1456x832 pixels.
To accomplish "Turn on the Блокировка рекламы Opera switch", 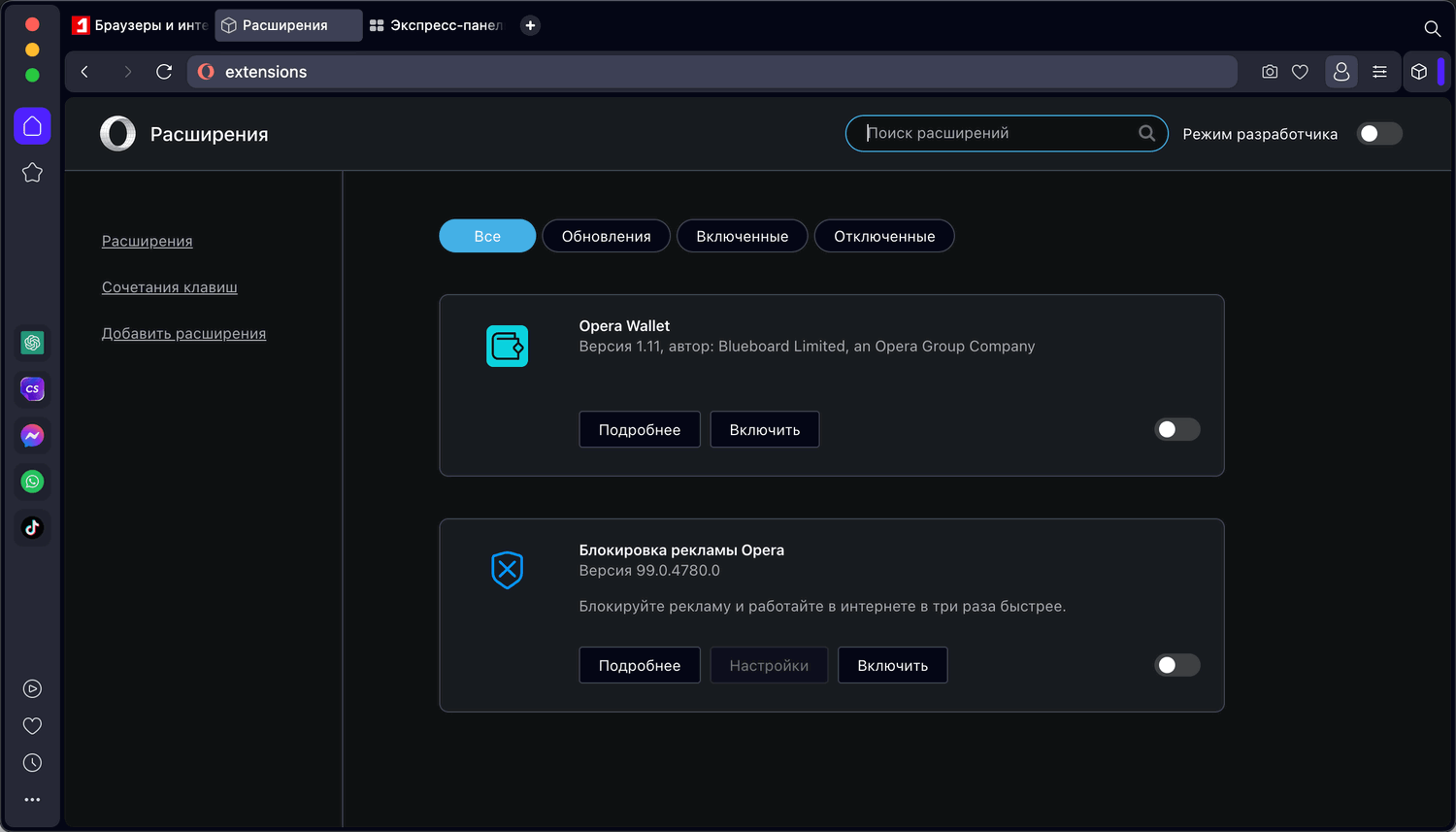I will tap(1177, 665).
